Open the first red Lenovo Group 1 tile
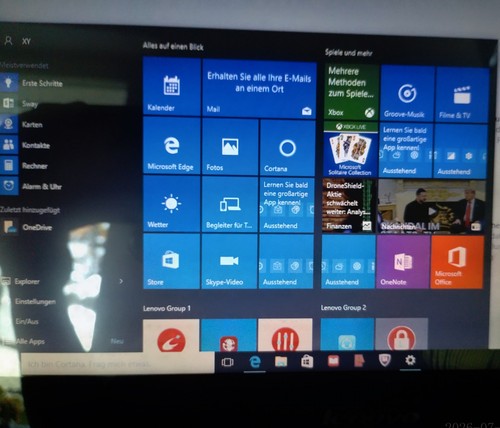500x428 pixels. pyautogui.click(x=171, y=335)
